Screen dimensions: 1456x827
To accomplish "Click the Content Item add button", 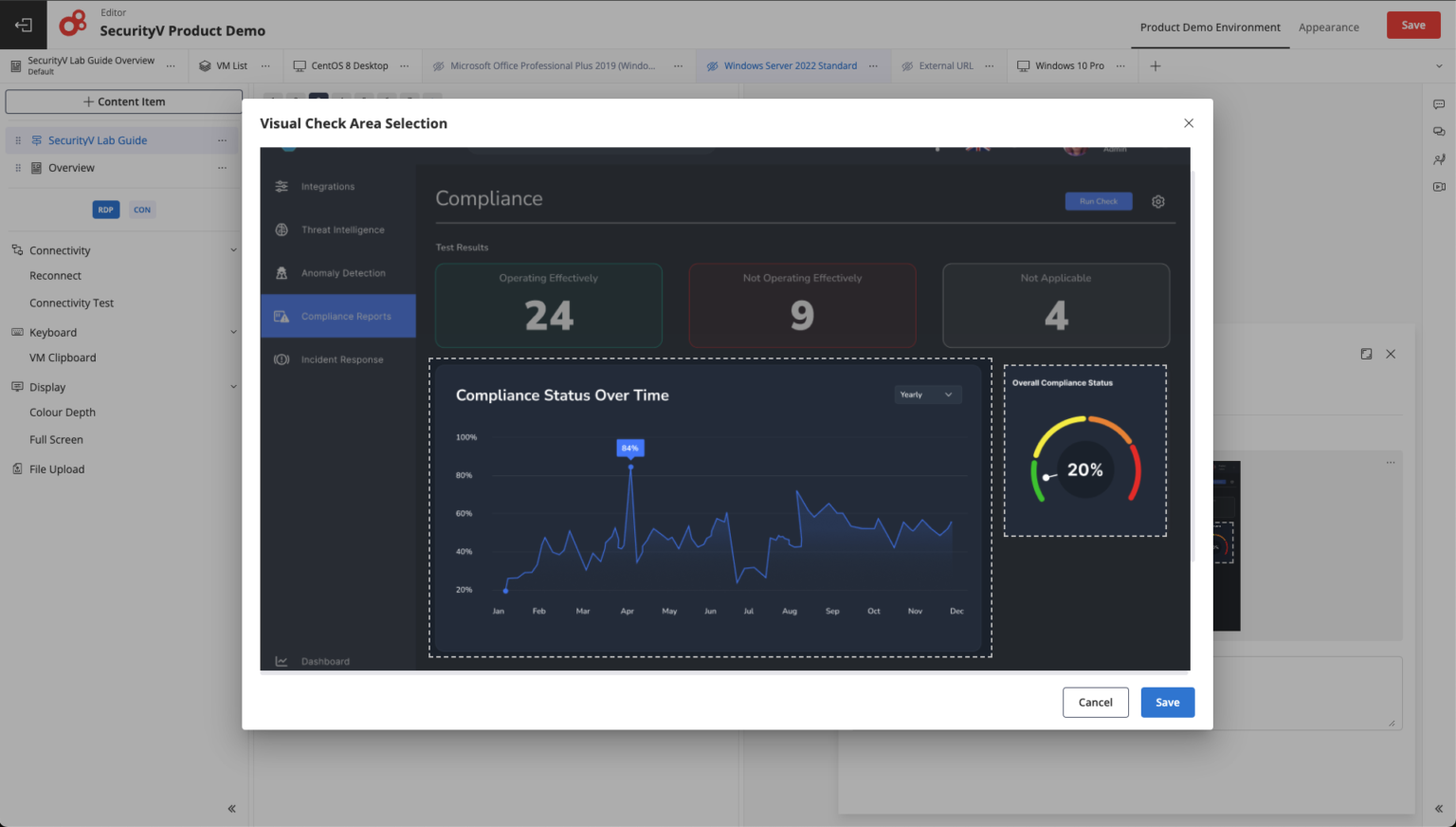I will (124, 101).
